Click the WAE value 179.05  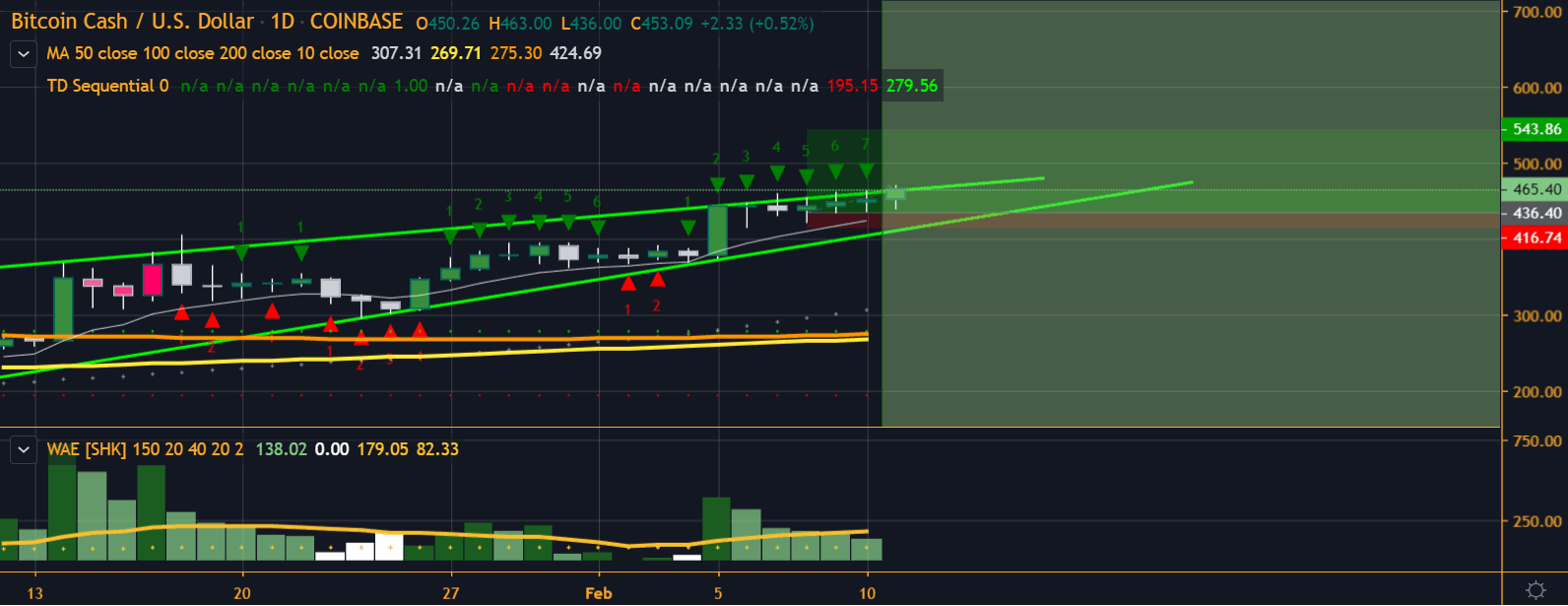(x=383, y=449)
